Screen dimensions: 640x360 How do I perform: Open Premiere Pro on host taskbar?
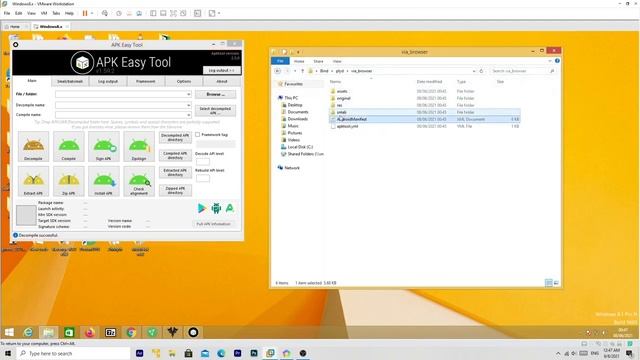coord(238,353)
